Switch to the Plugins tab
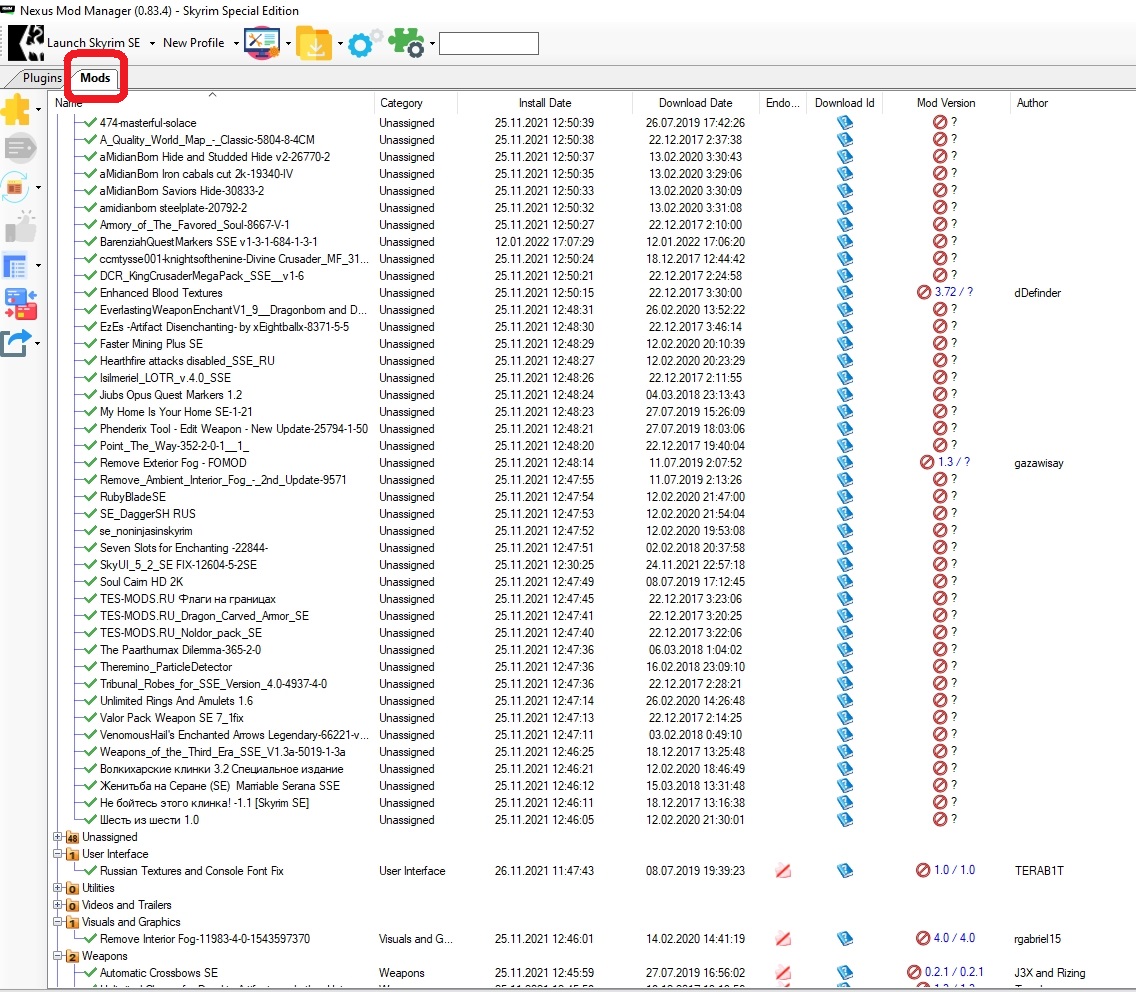This screenshot has width=1136, height=992. [42, 78]
